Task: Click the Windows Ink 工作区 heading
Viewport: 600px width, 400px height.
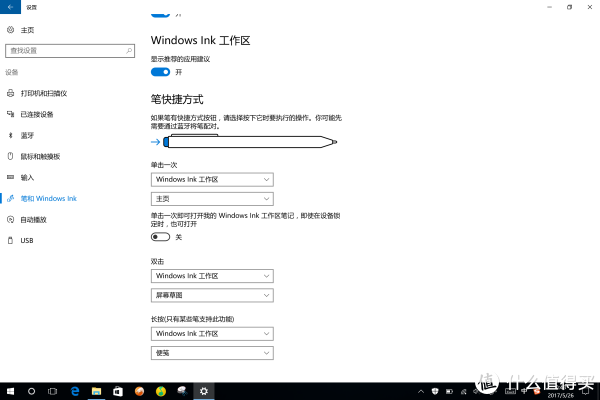Action: [201, 40]
